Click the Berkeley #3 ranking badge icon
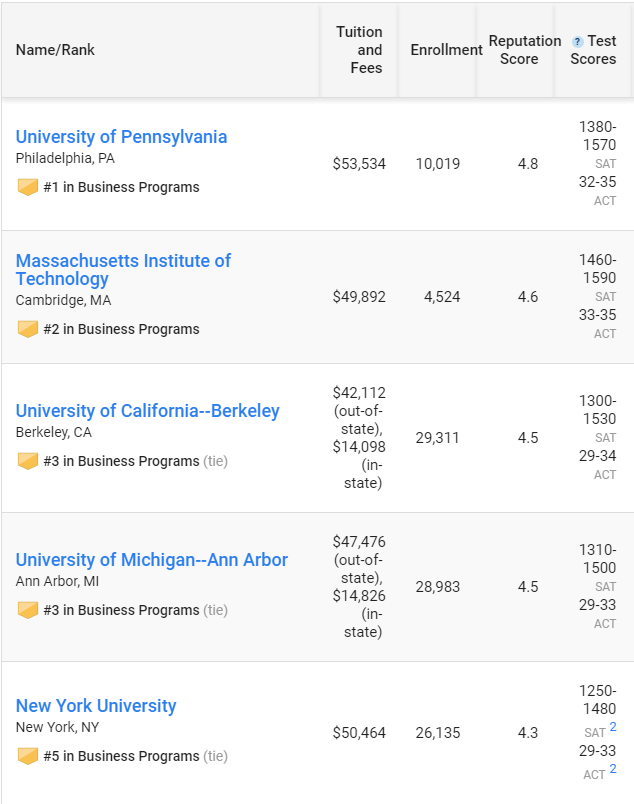 (x=28, y=461)
